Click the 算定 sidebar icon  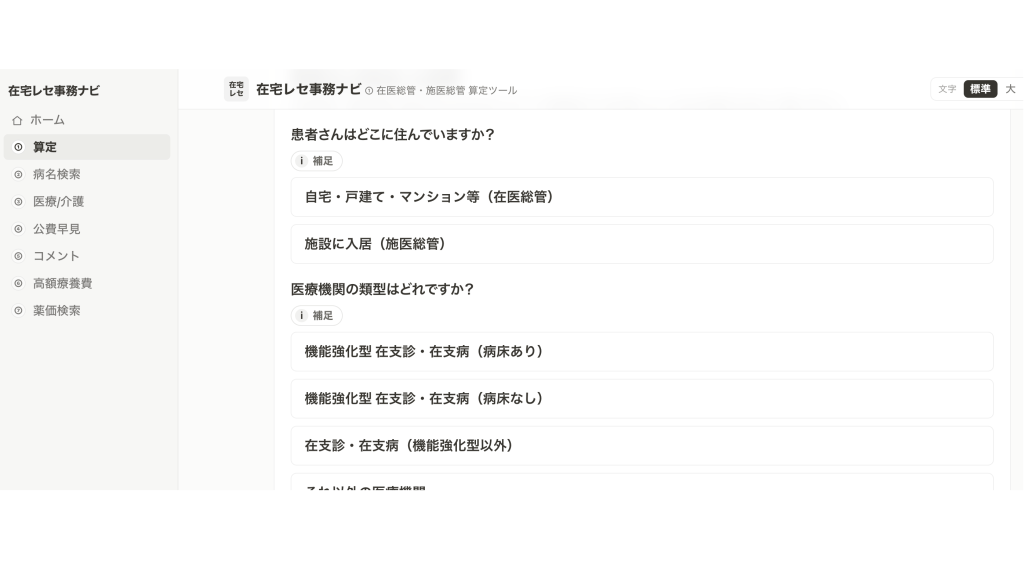coord(18,147)
